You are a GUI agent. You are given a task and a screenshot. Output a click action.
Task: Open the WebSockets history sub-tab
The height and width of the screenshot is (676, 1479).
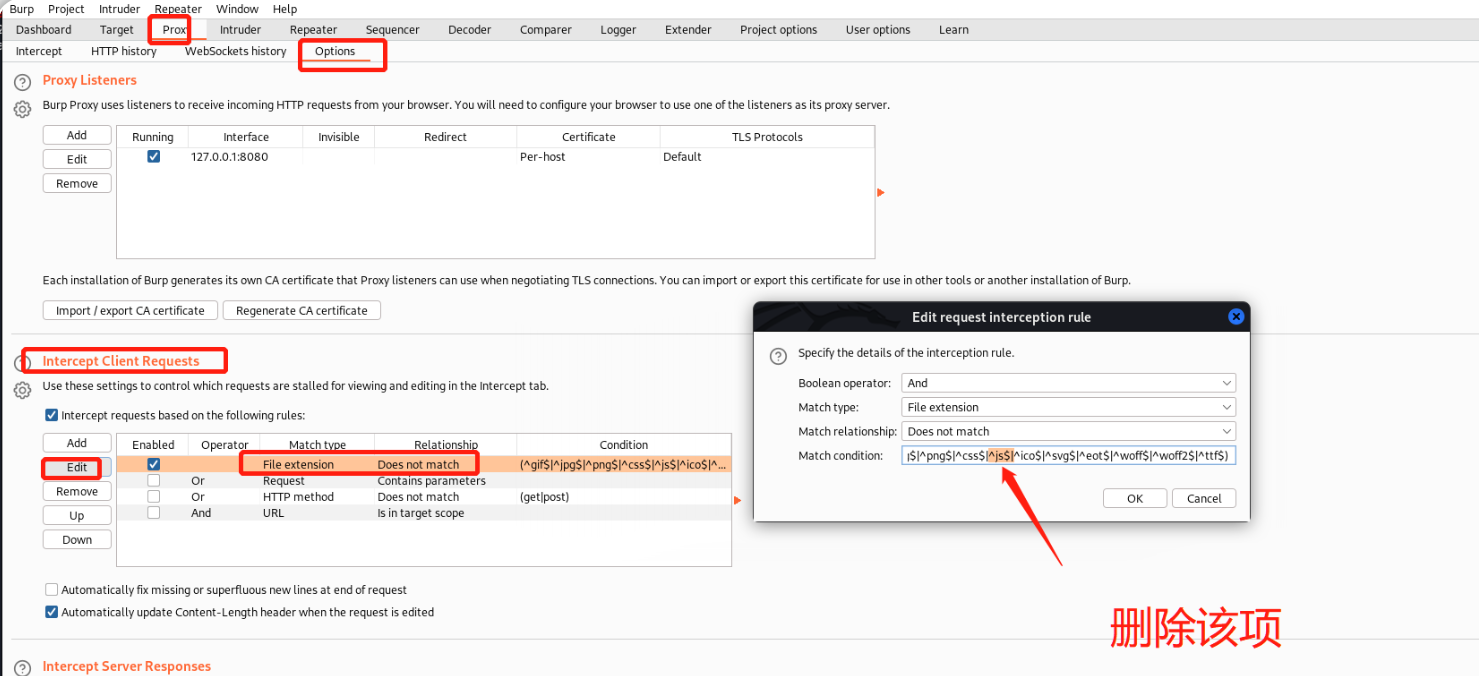tap(236, 51)
